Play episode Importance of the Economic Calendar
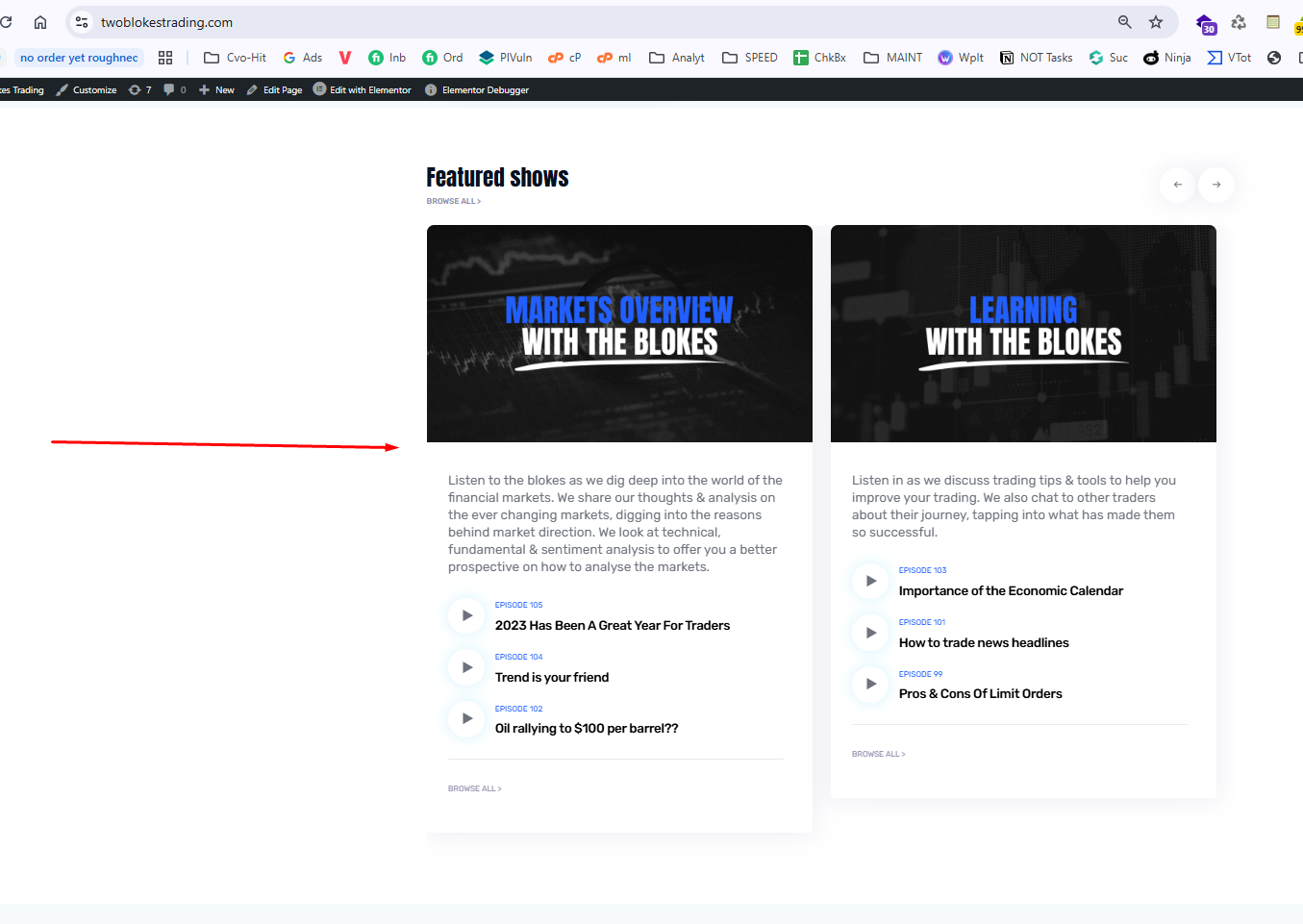 click(870, 581)
